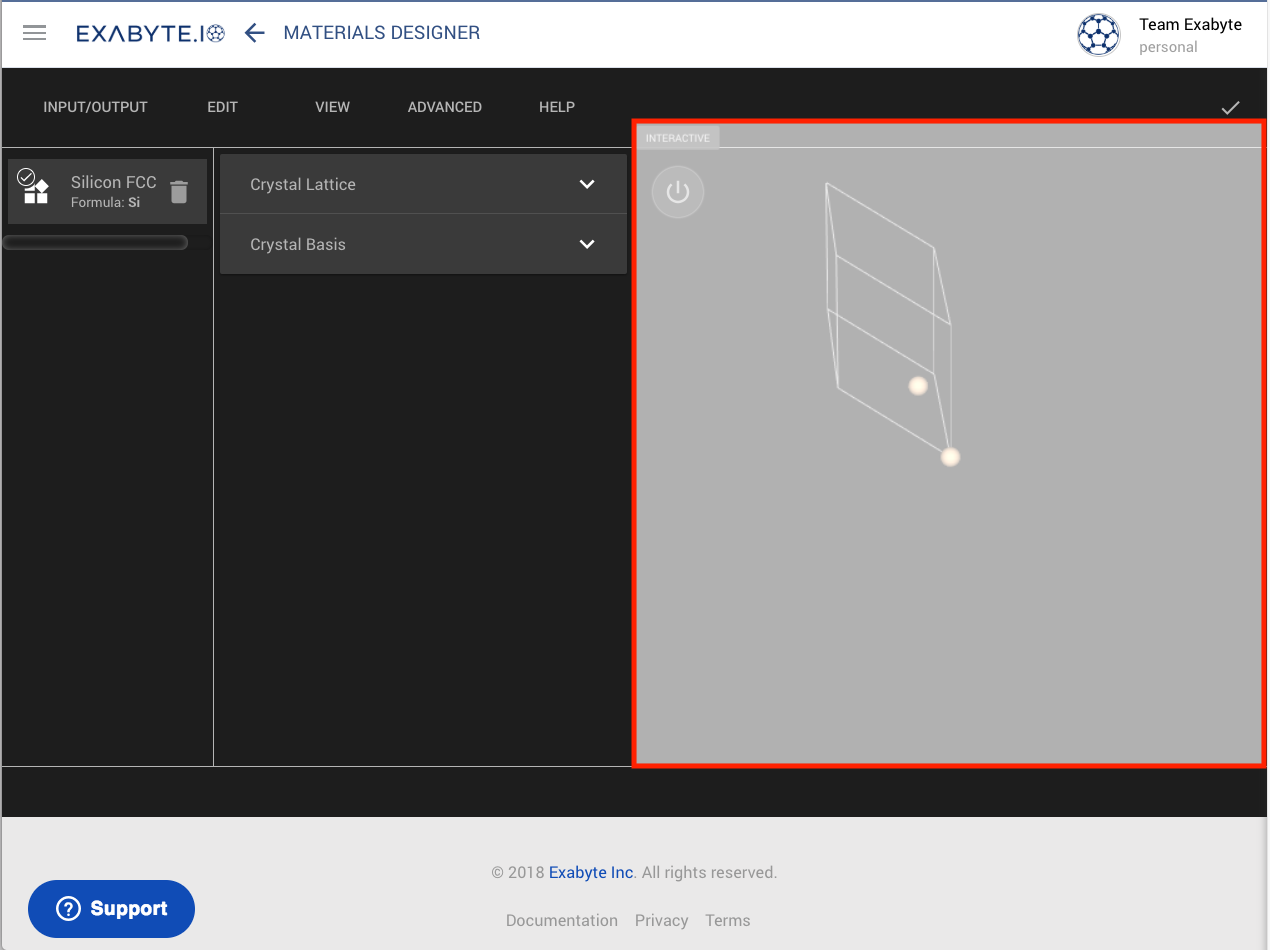Screen dimensions: 1270x950
Task: Open the hamburger navigation menu
Action: [x=34, y=33]
